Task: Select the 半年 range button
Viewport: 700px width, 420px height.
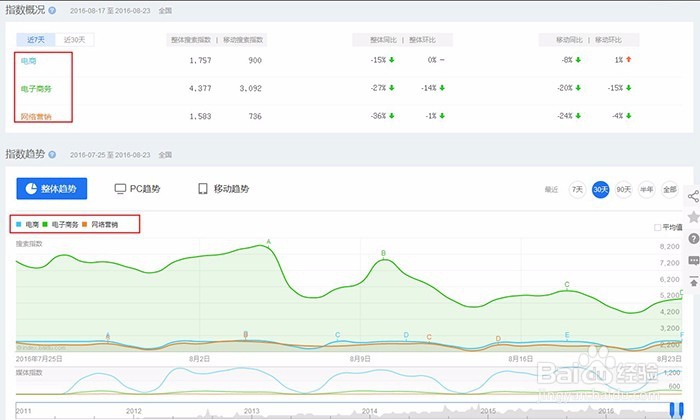Action: [646, 189]
